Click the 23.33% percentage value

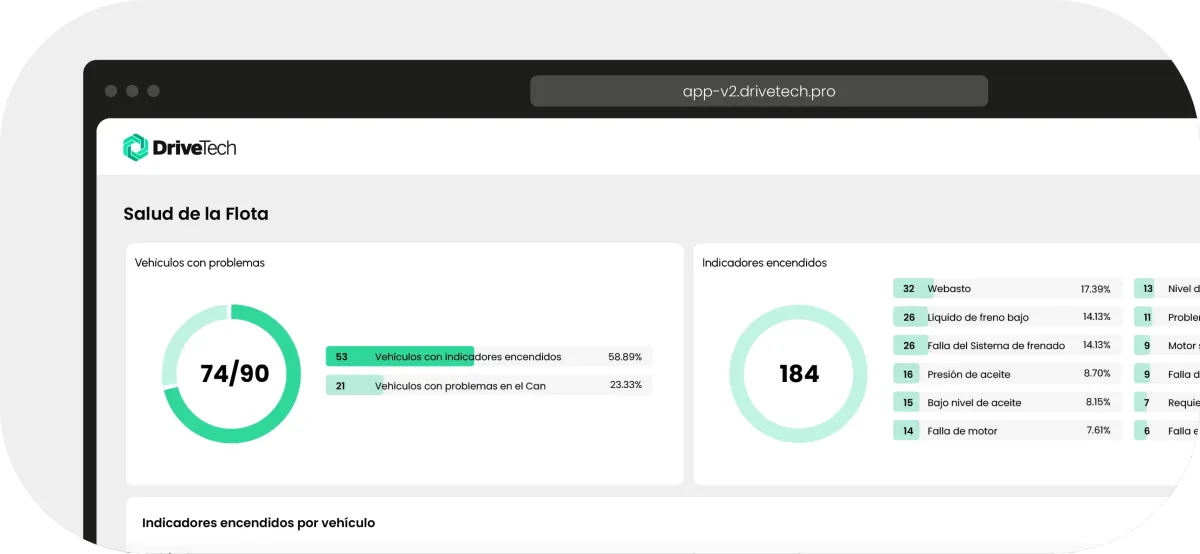pos(626,385)
